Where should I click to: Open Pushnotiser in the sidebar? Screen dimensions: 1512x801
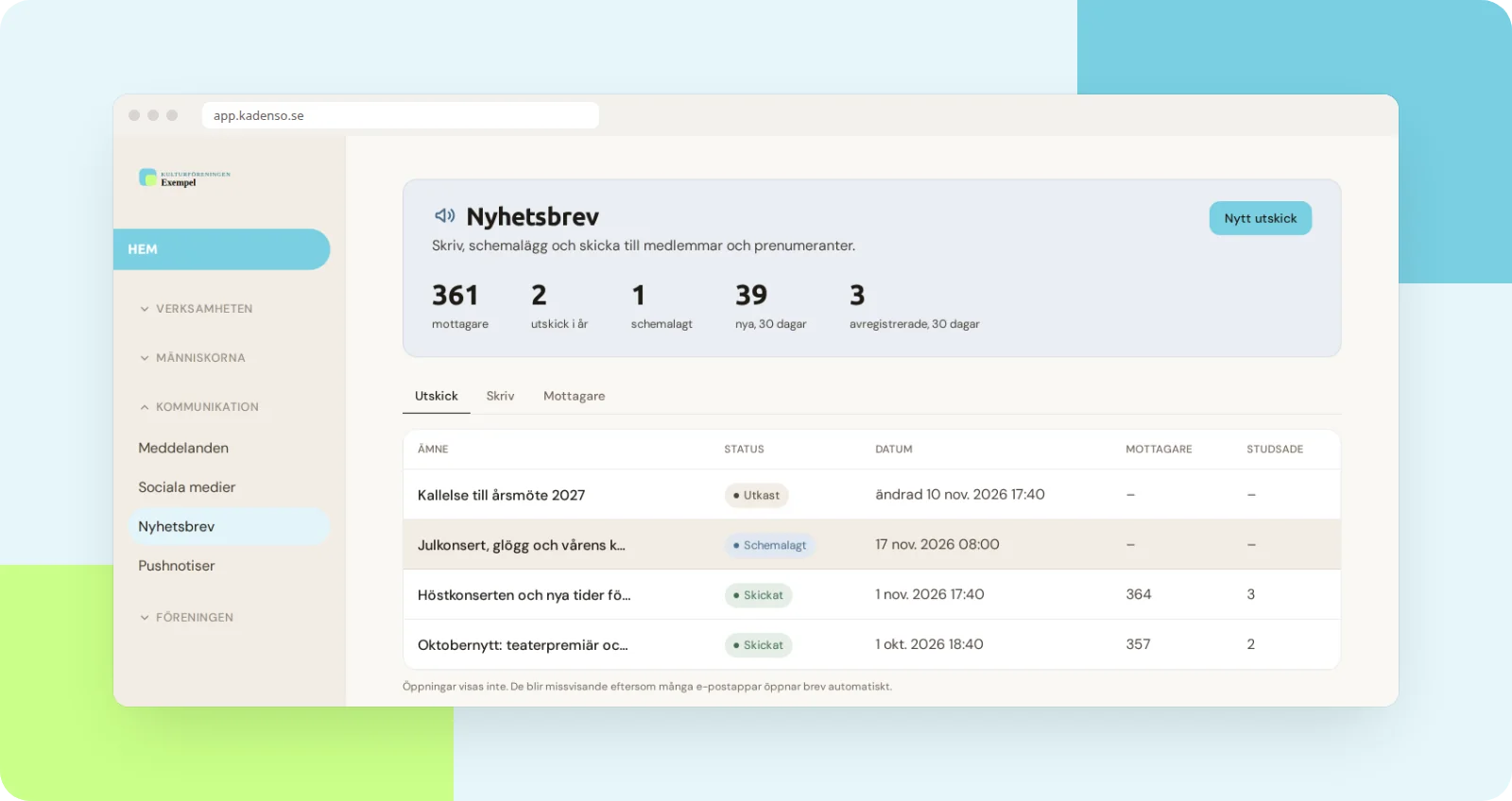coord(177,566)
